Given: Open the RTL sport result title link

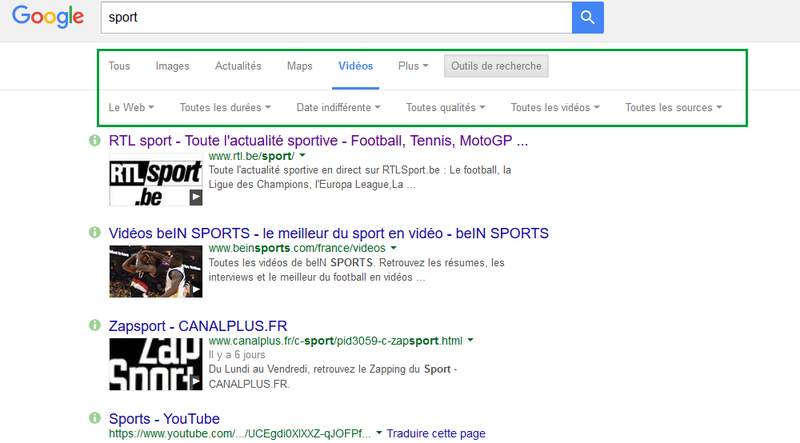Looking at the screenshot, I should 318,140.
